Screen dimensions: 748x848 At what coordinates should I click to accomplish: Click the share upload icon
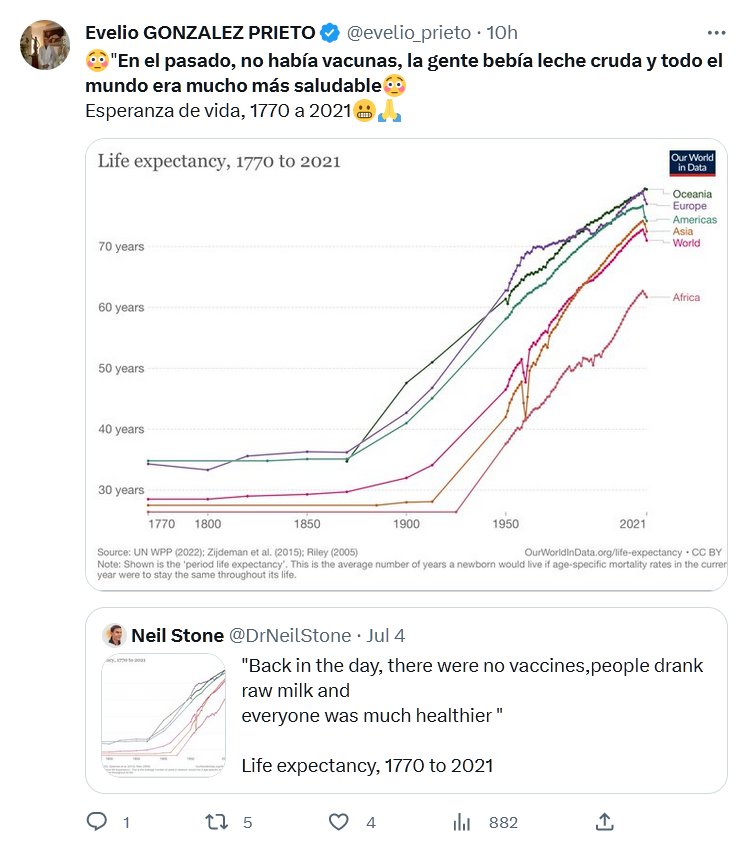click(604, 822)
